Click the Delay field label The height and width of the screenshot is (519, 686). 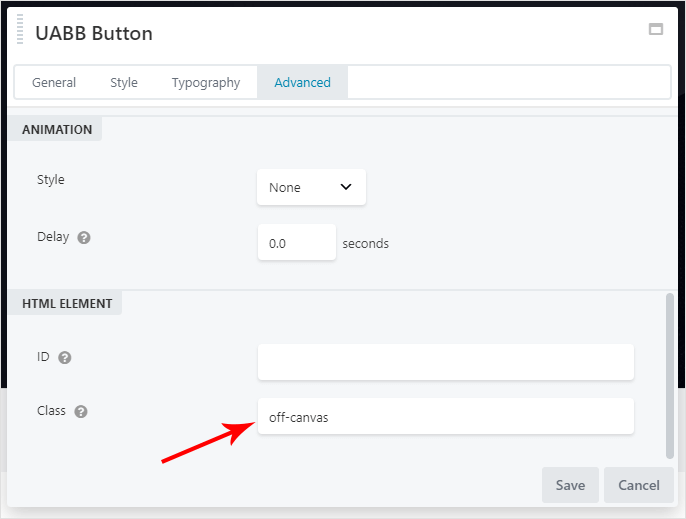(53, 237)
